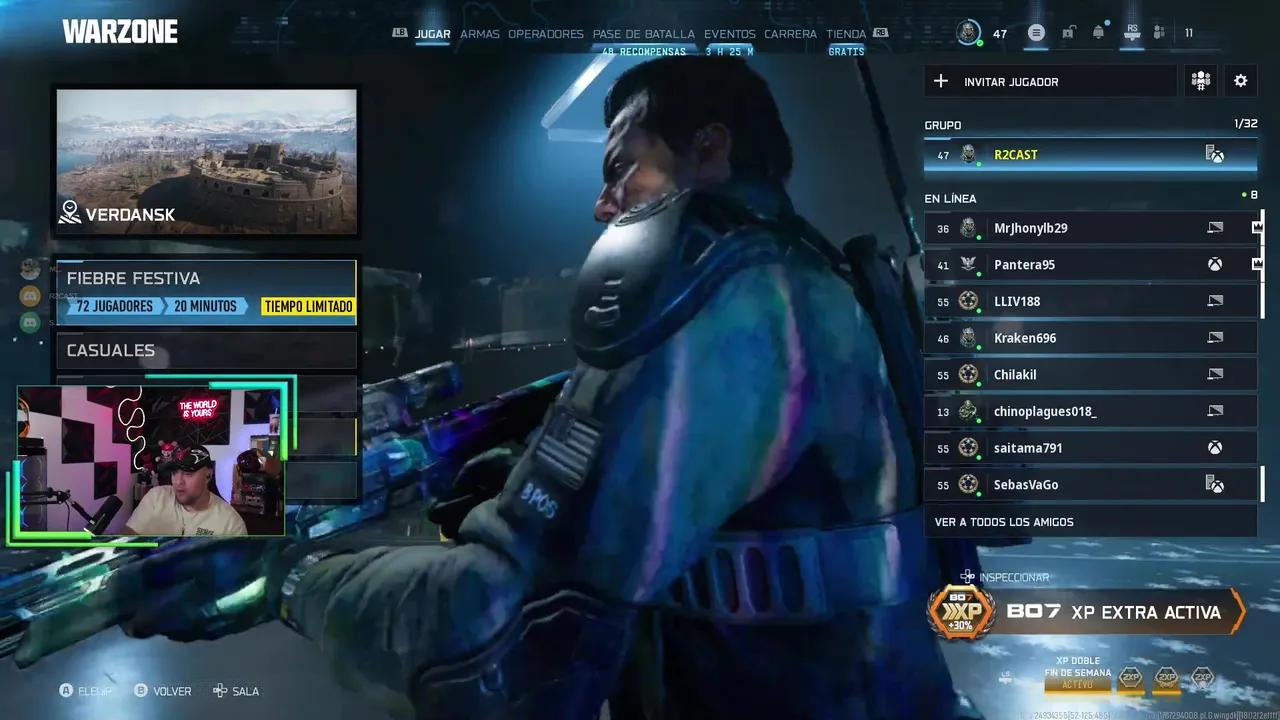Click the crown icon beside MrJhonylb29
This screenshot has width=1280, height=720.
(1257, 228)
